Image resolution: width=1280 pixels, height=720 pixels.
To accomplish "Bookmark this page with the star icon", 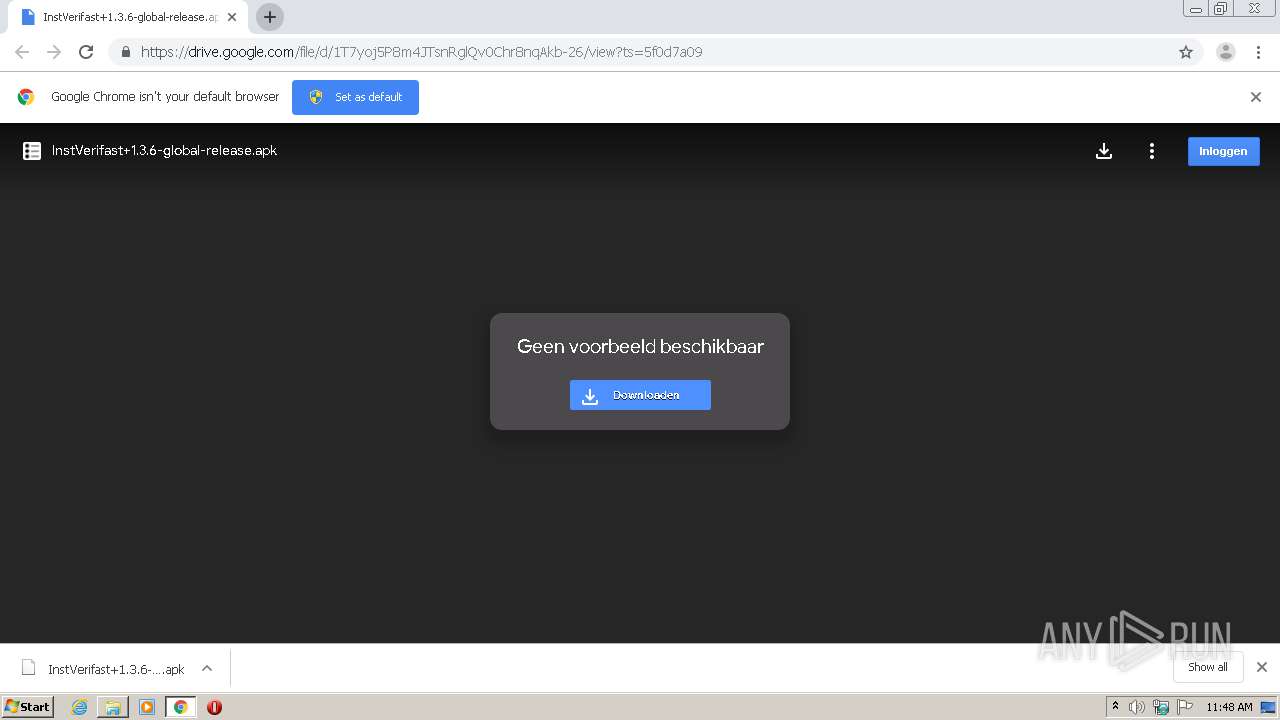I will (x=1186, y=52).
